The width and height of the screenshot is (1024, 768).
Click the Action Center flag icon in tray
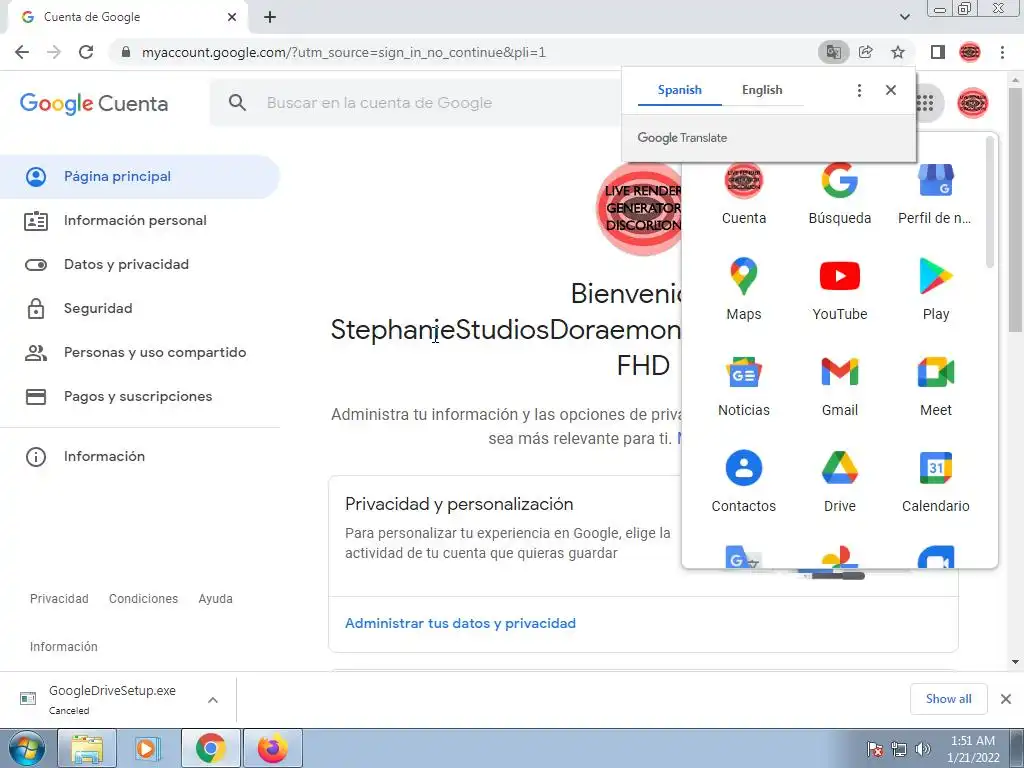pyautogui.click(x=875, y=749)
